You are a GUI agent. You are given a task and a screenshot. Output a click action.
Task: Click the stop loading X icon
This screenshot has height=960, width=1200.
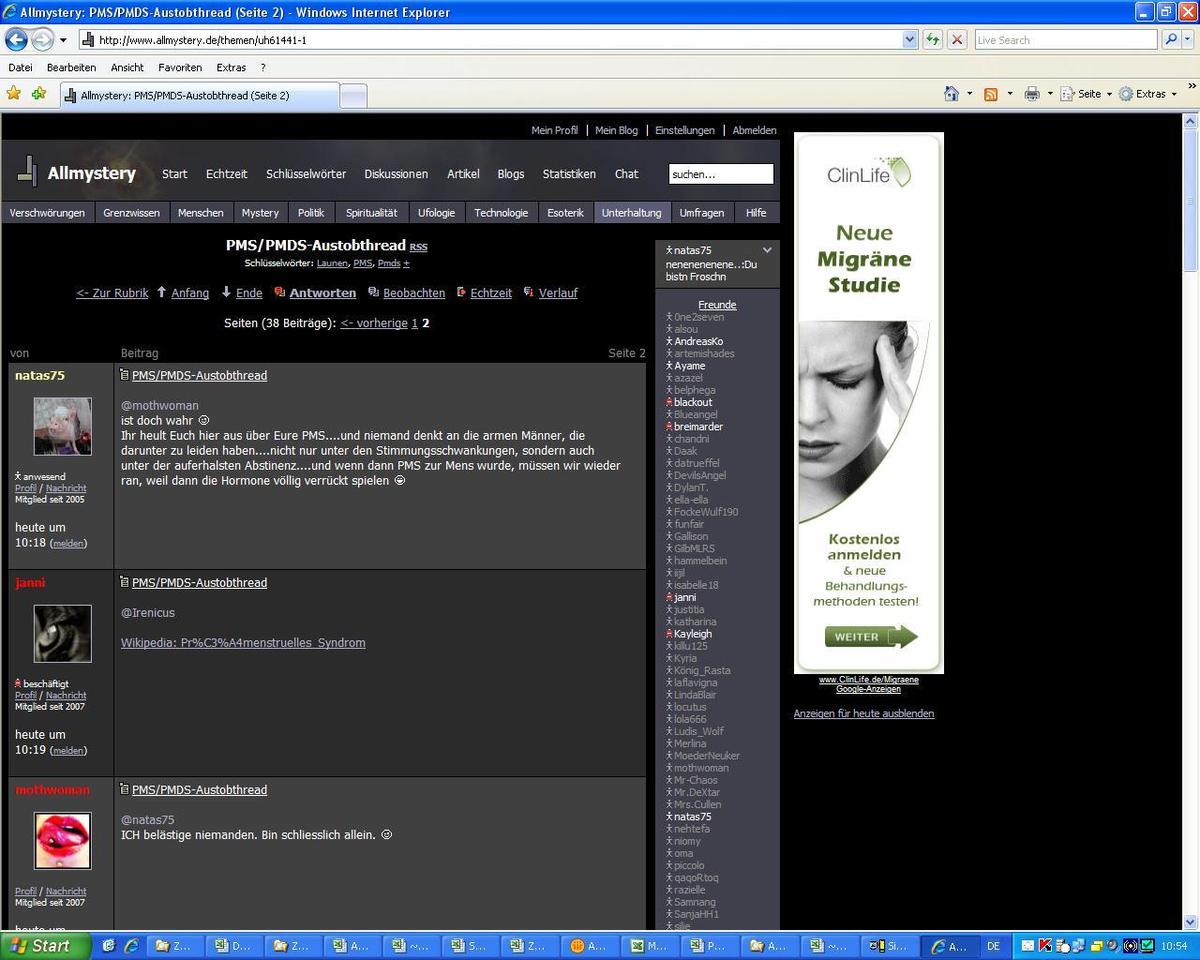[x=957, y=40]
